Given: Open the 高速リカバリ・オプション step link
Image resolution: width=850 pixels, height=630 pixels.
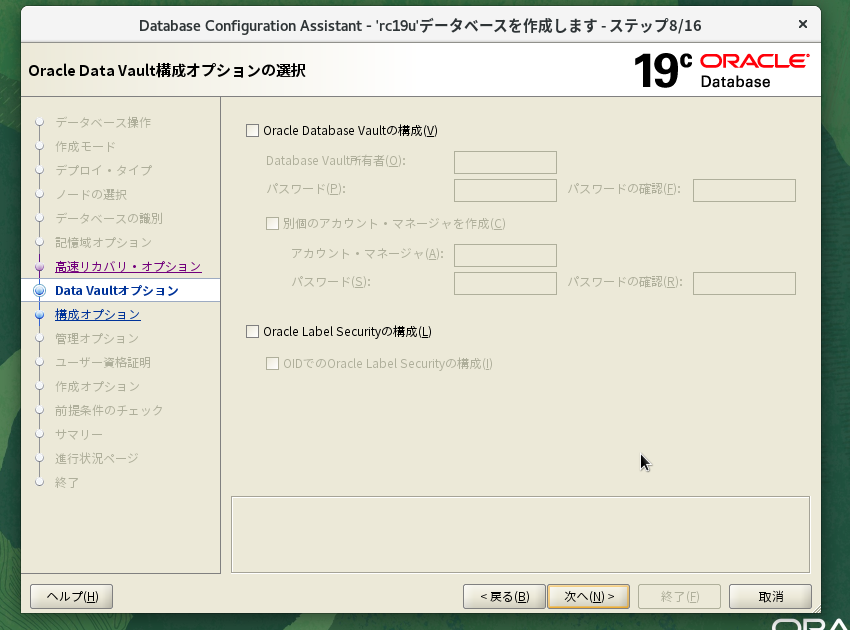Looking at the screenshot, I should tap(128, 267).
